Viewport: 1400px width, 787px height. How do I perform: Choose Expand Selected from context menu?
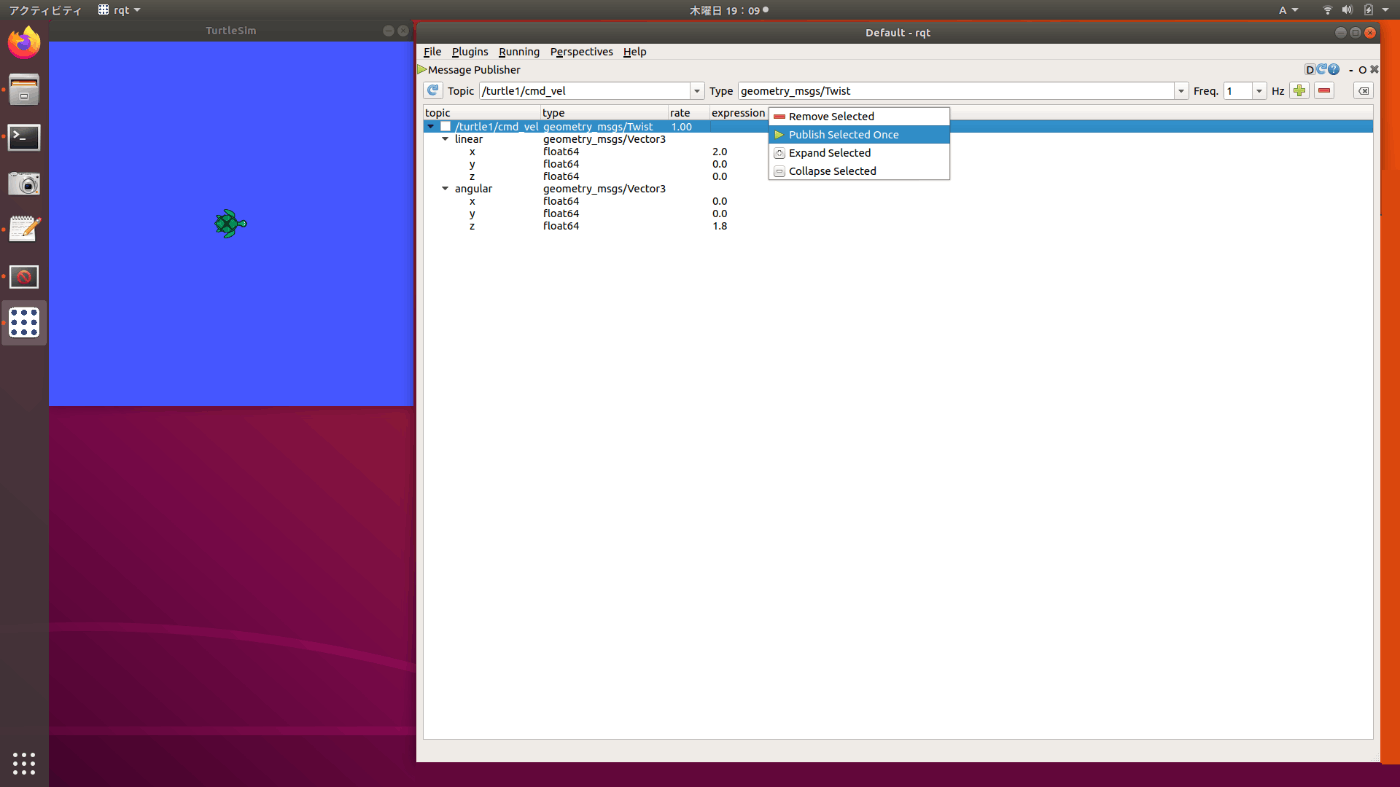click(859, 153)
